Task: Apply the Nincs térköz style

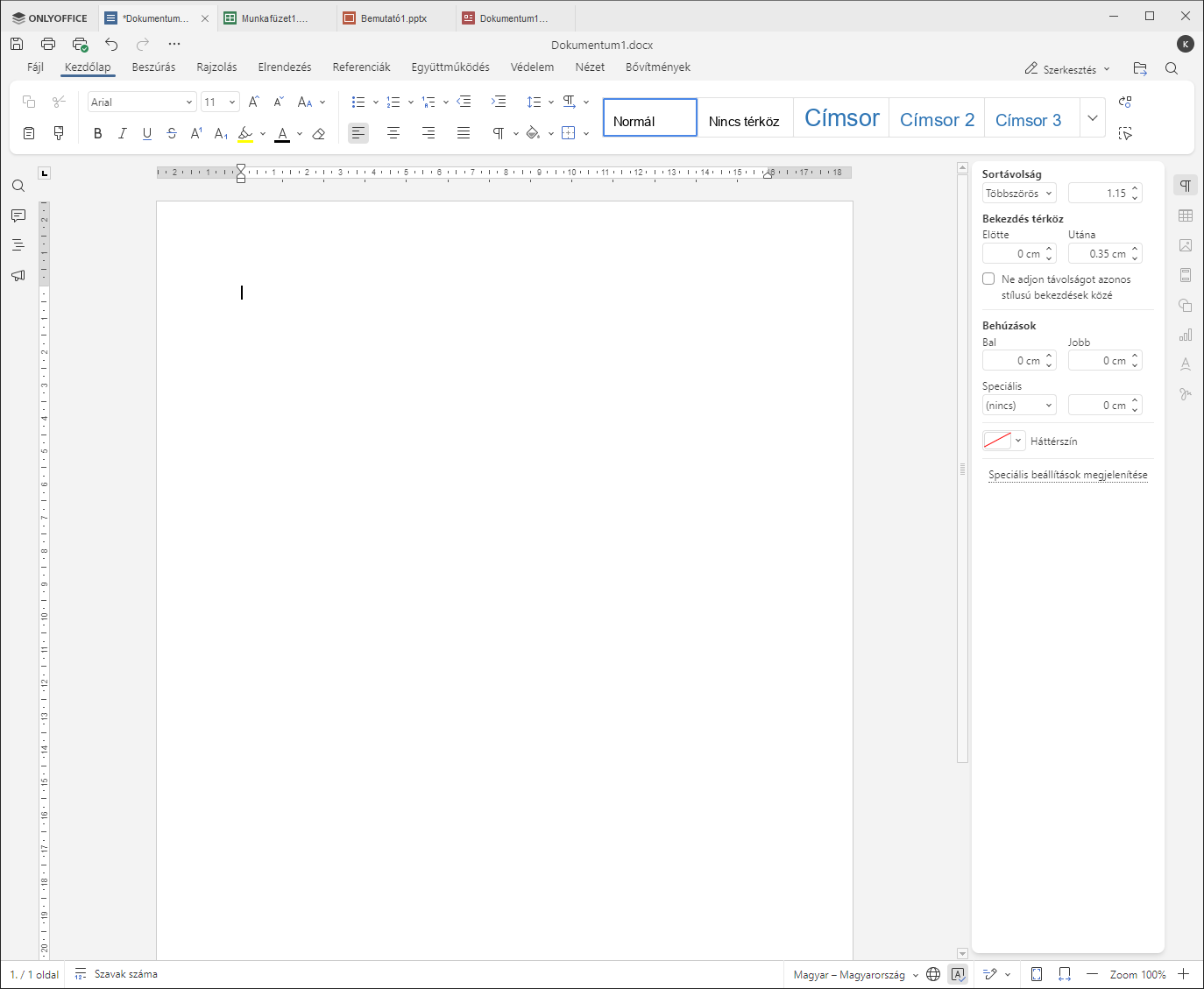Action: (x=744, y=117)
